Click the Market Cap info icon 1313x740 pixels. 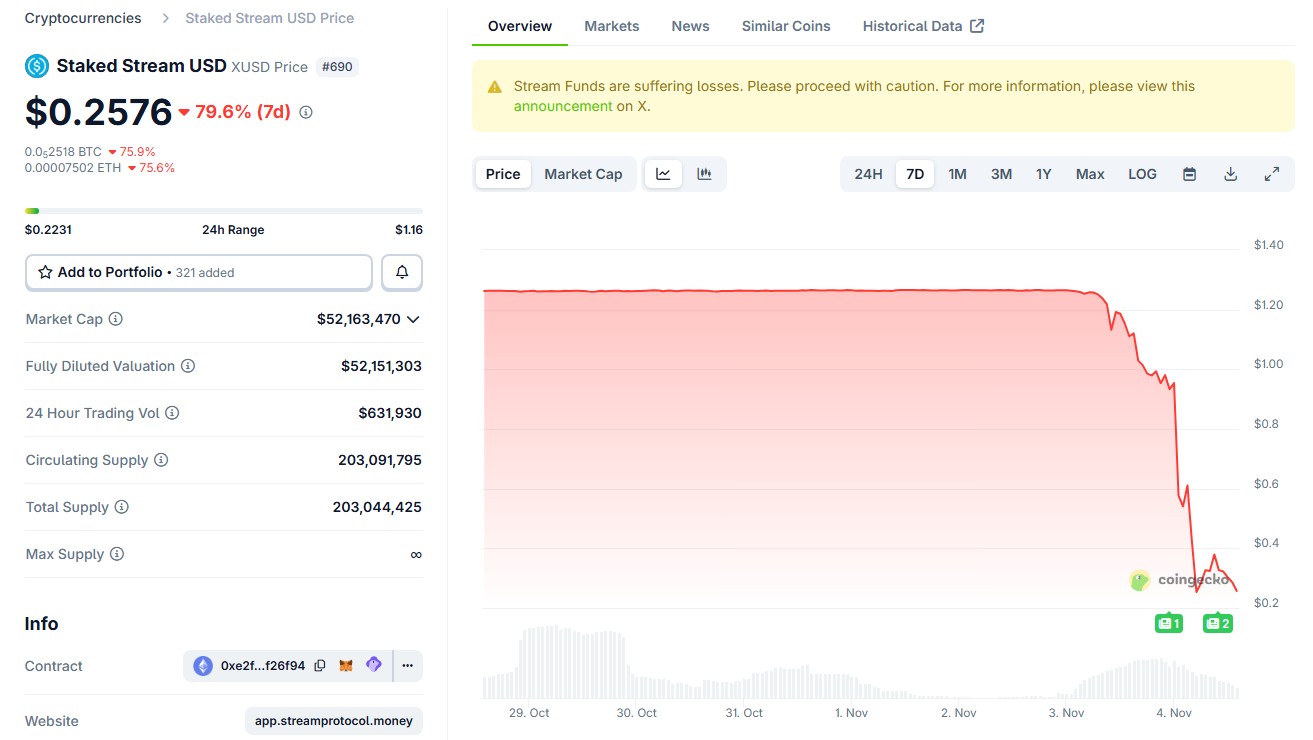(x=116, y=319)
